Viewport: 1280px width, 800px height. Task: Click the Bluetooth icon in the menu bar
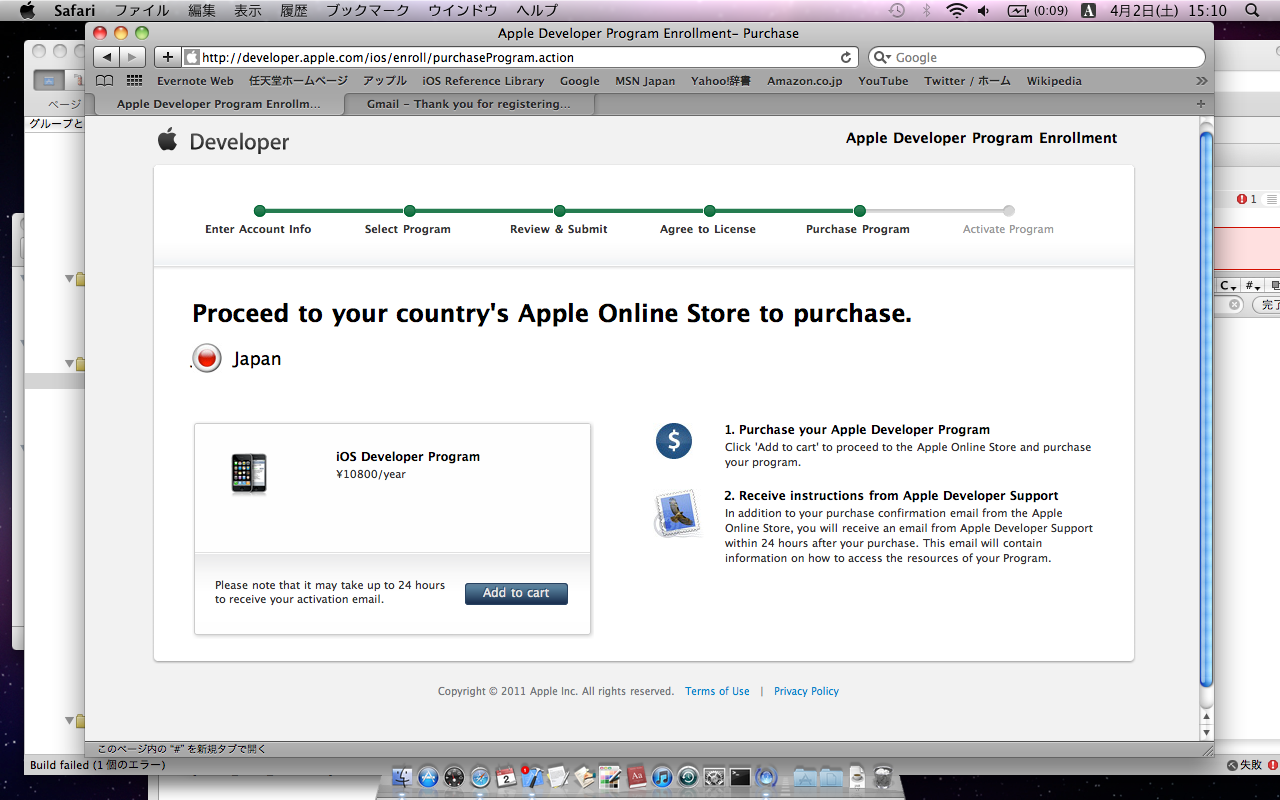[x=926, y=10]
